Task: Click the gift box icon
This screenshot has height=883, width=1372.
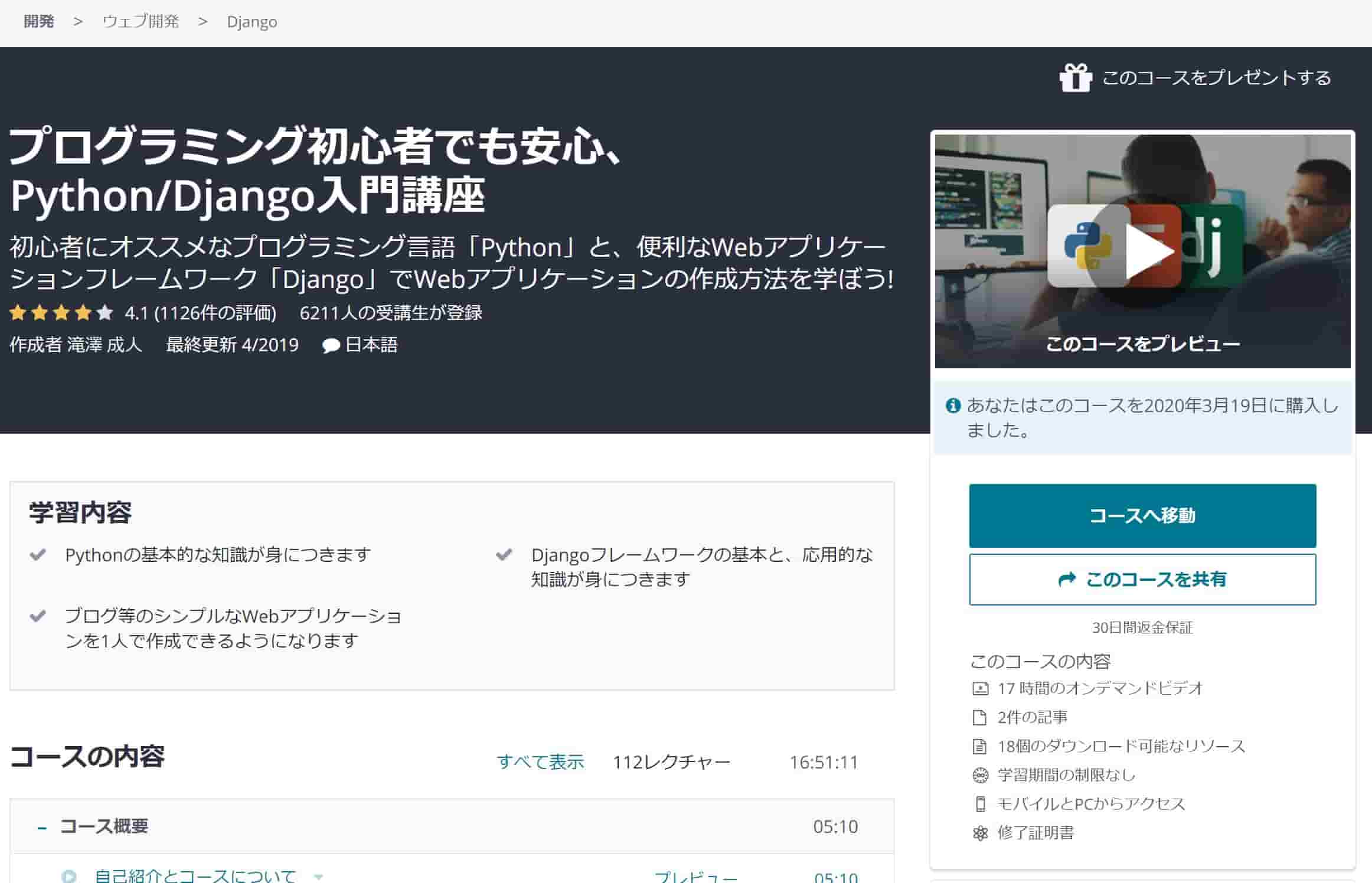Action: point(1075,77)
